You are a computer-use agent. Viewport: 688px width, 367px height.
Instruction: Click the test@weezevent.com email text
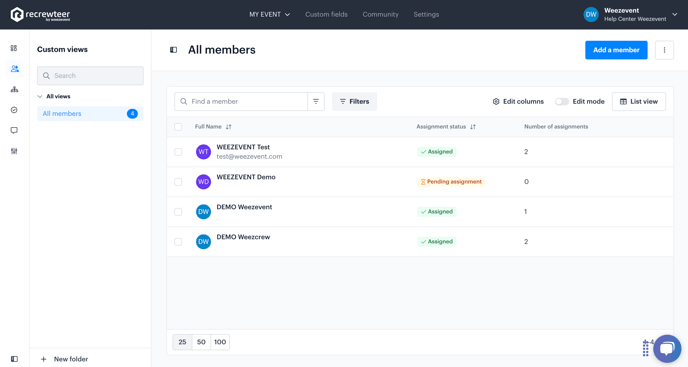(249, 157)
